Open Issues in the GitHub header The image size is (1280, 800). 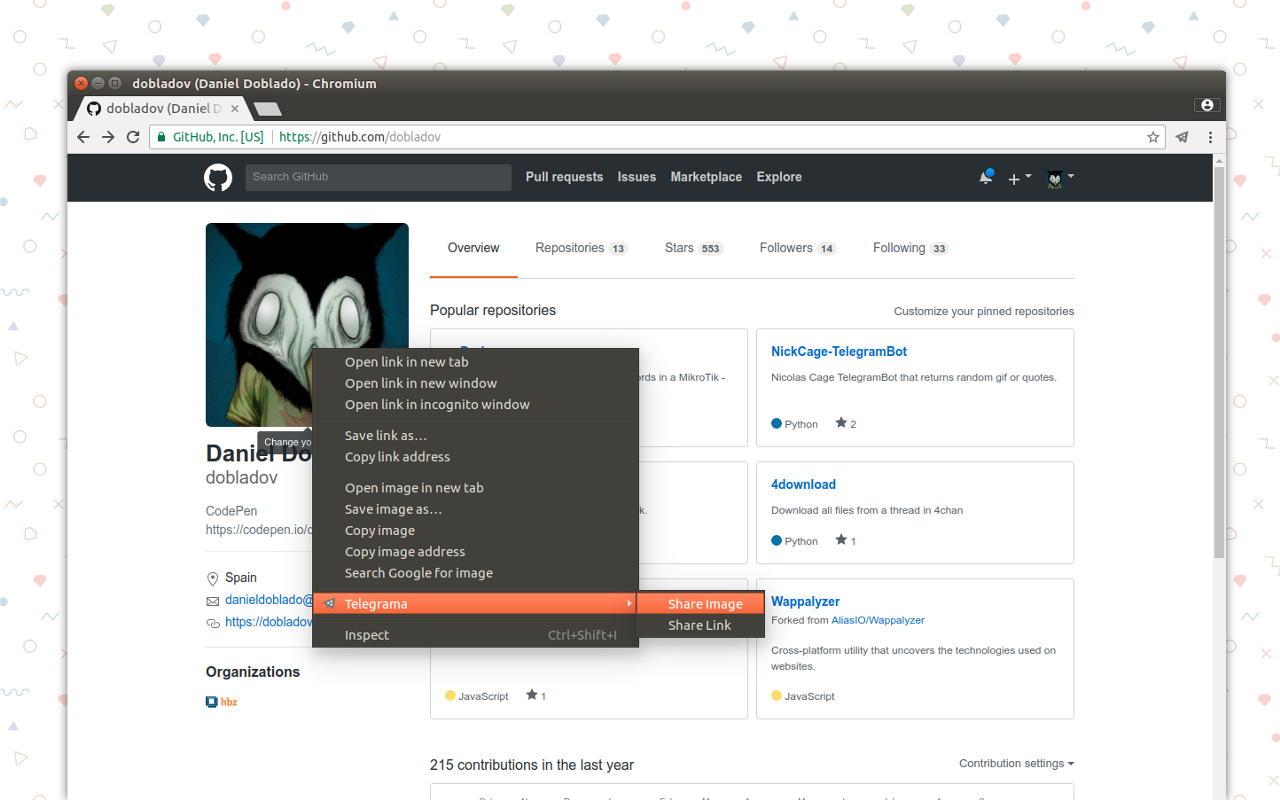click(x=637, y=177)
